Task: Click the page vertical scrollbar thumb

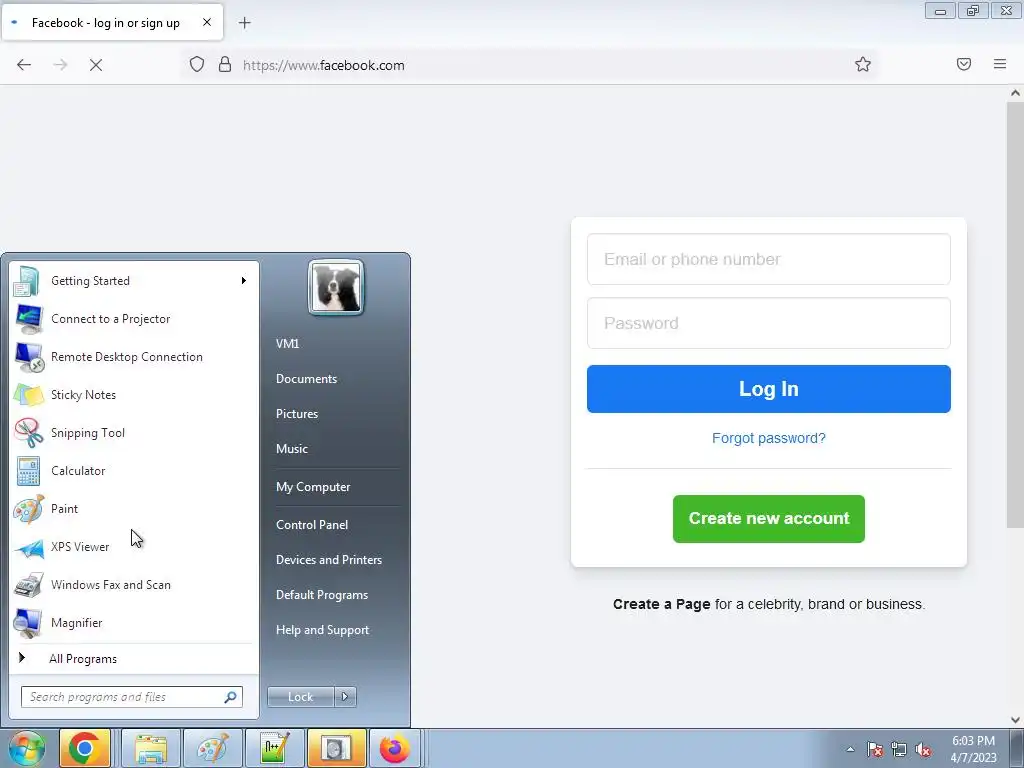Action: click(1015, 313)
